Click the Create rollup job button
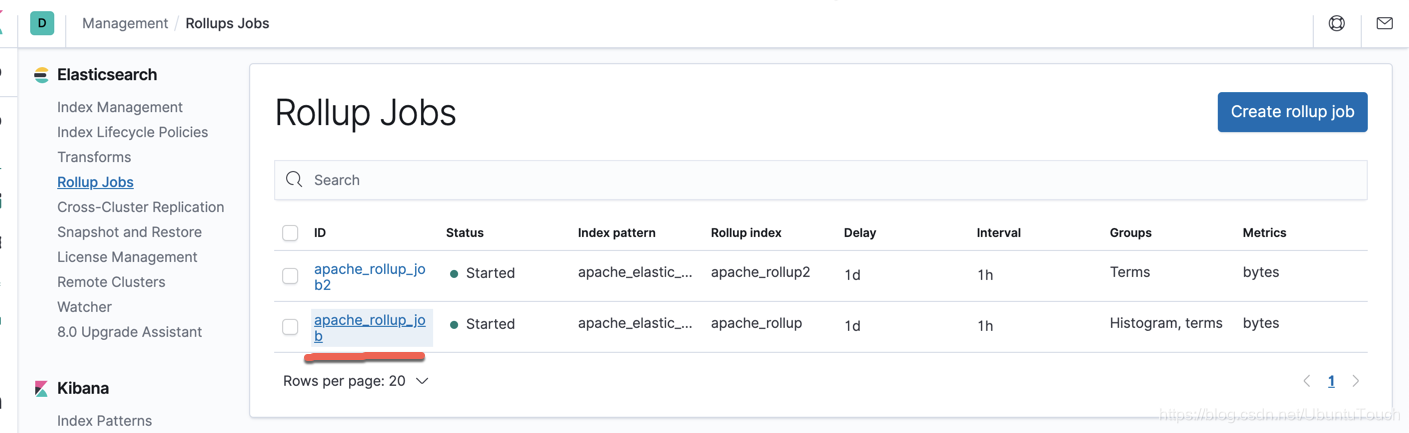1409x433 pixels. [x=1292, y=112]
